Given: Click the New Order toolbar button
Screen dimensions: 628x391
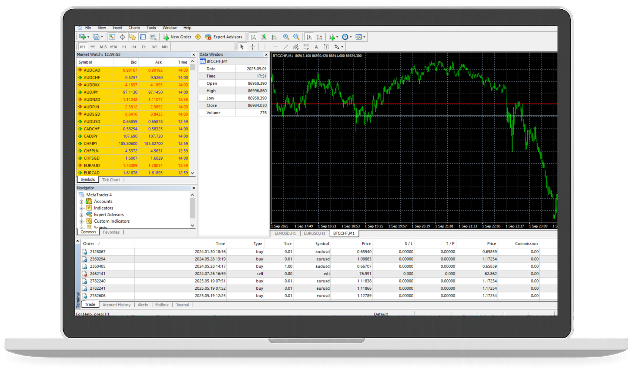Looking at the screenshot, I should 177,37.
